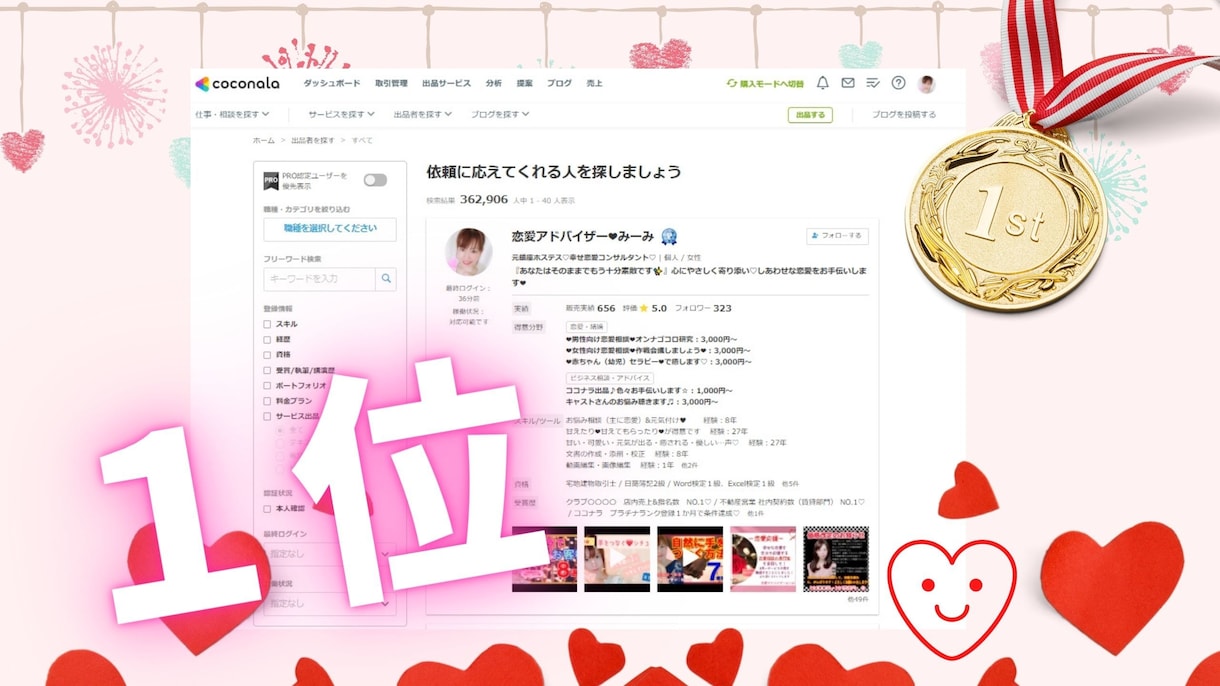Open the fourth portfolio thumbnail with pink background
The width and height of the screenshot is (1220, 686).
tap(763, 559)
